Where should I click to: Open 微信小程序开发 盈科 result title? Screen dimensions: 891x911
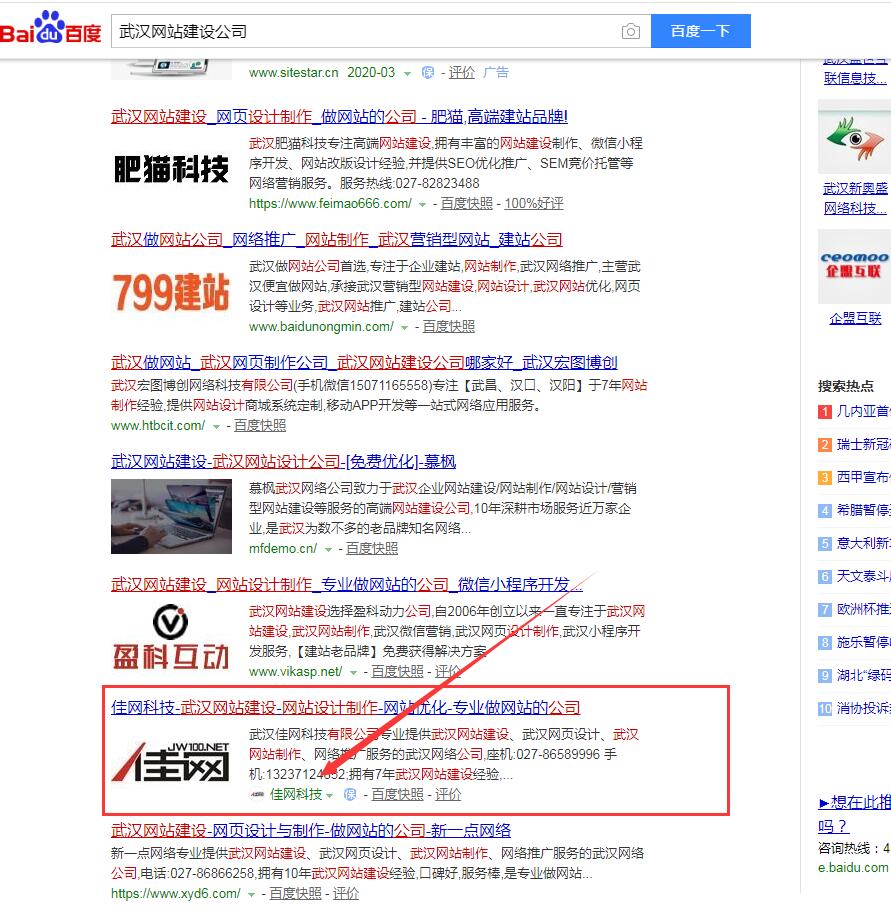(347, 585)
